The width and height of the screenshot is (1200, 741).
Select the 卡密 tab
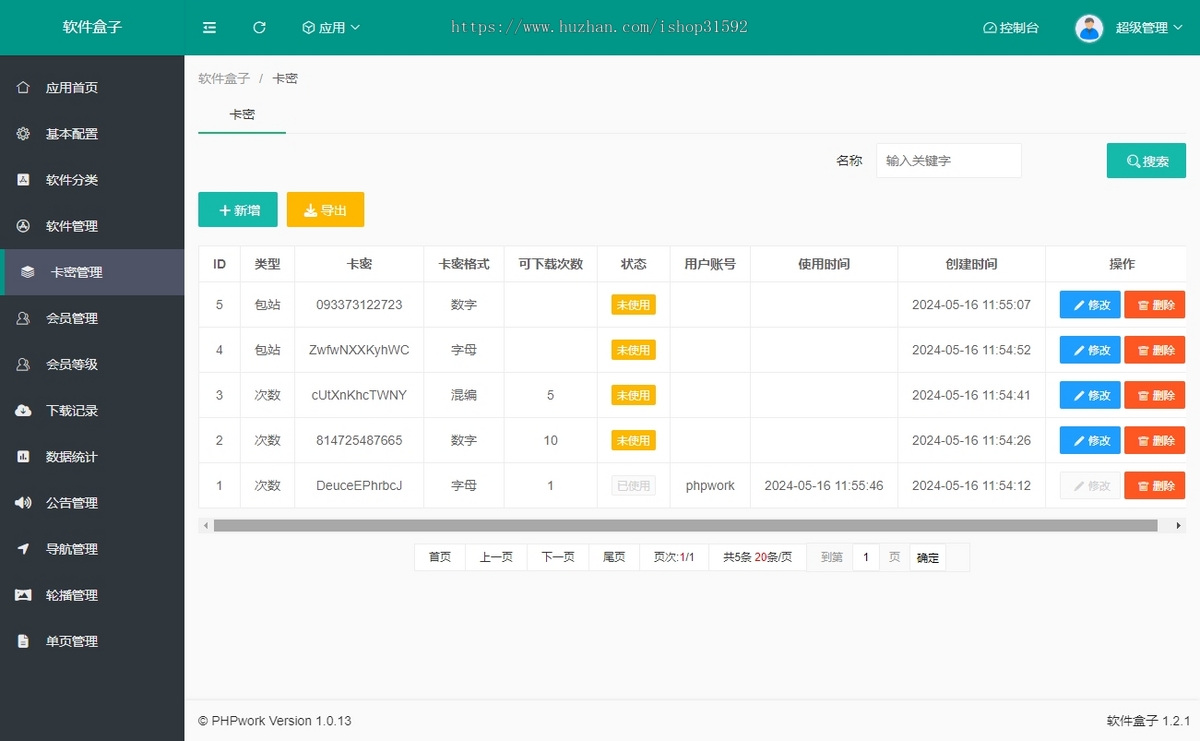pos(242,115)
